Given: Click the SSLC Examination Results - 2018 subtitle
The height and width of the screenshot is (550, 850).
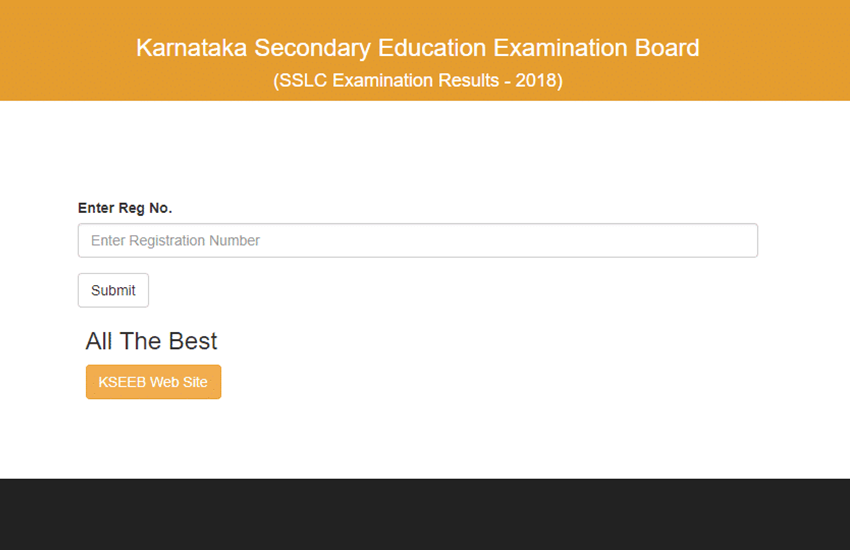Looking at the screenshot, I should point(417,80).
